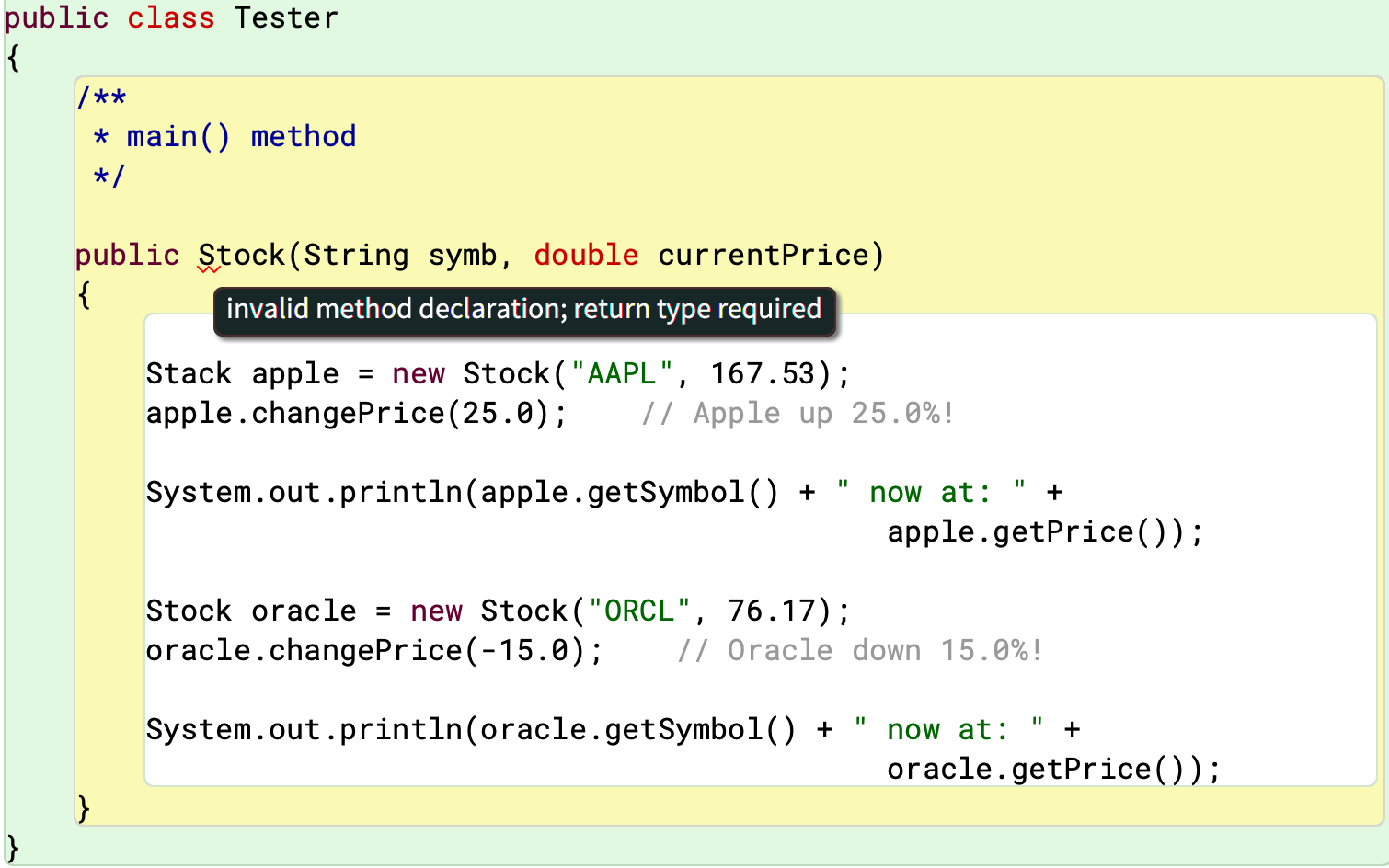
Task: Click the public keyword before Stock constructor
Action: (x=127, y=255)
